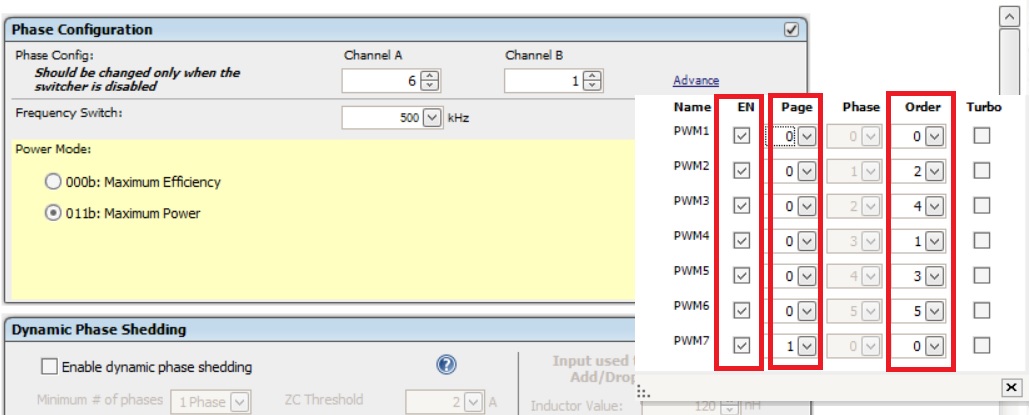Viewport: 1030px width, 415px height.
Task: Enable dynamic phase shedding checkbox
Action: click(49, 367)
